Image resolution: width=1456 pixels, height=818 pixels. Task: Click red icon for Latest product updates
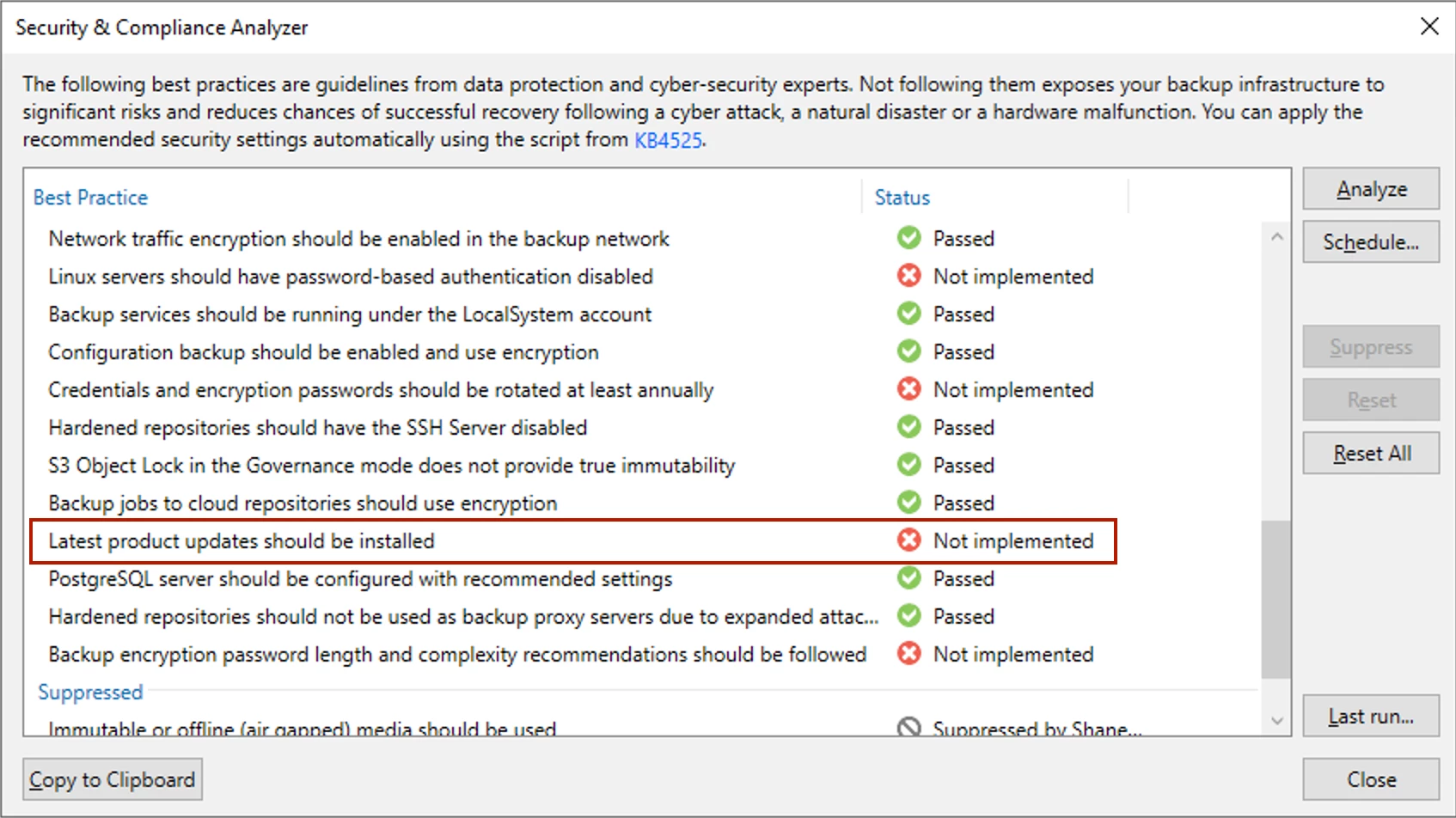[908, 540]
